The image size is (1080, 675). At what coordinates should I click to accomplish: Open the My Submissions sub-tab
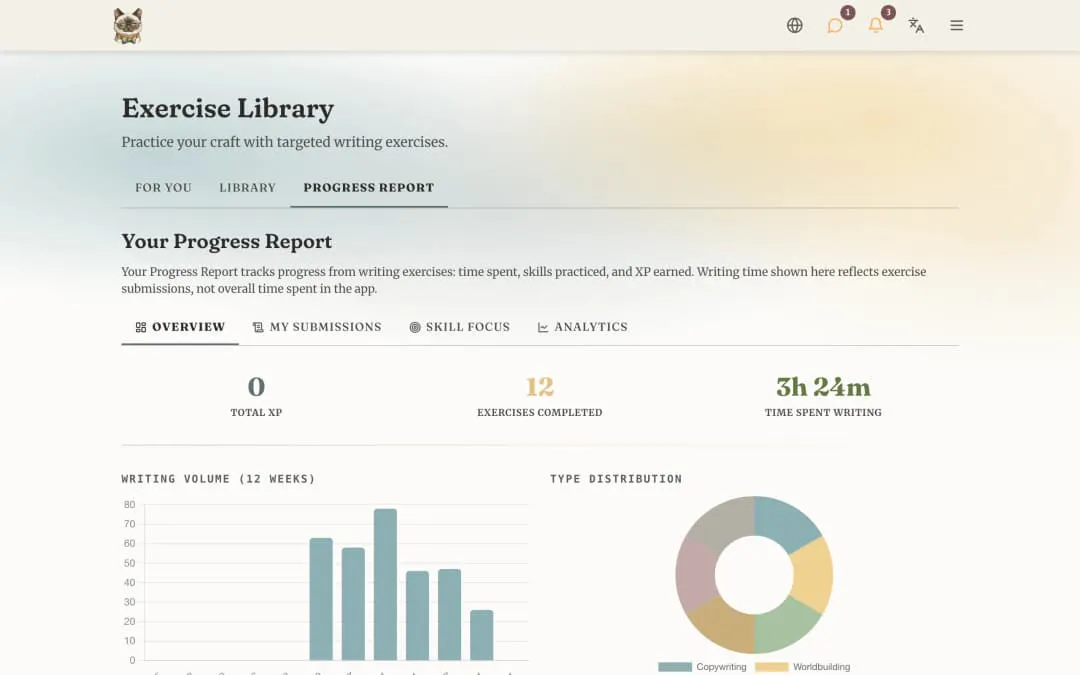[317, 326]
